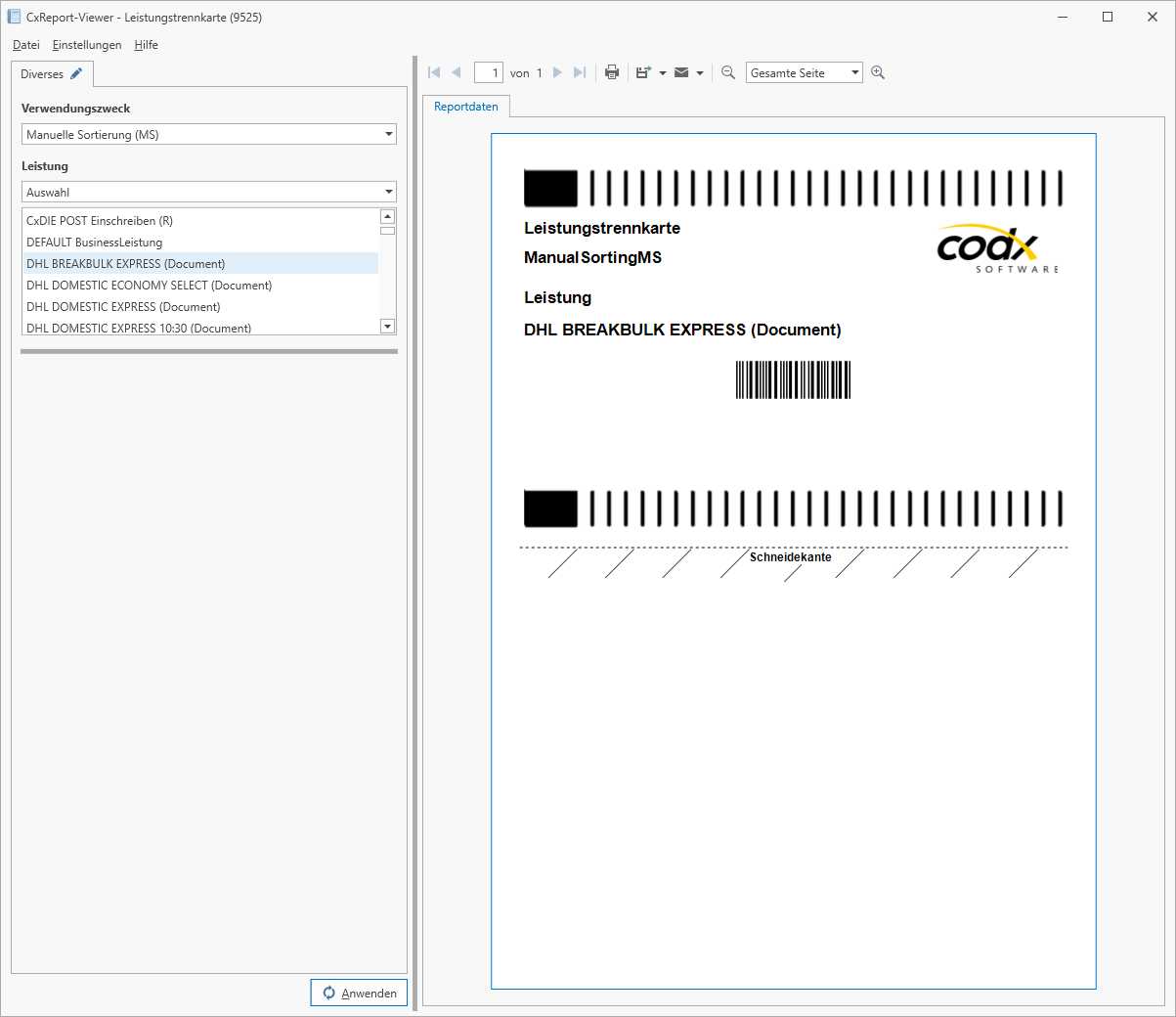Click the Leistung list scroll-down arrow
The width and height of the screenshot is (1176, 1017).
[x=387, y=327]
